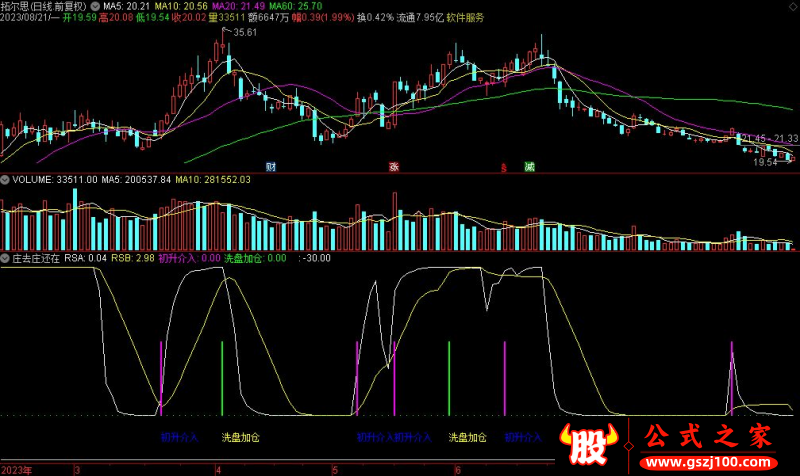
Task: Click the red $ dividend marker icon
Action: click(504, 167)
